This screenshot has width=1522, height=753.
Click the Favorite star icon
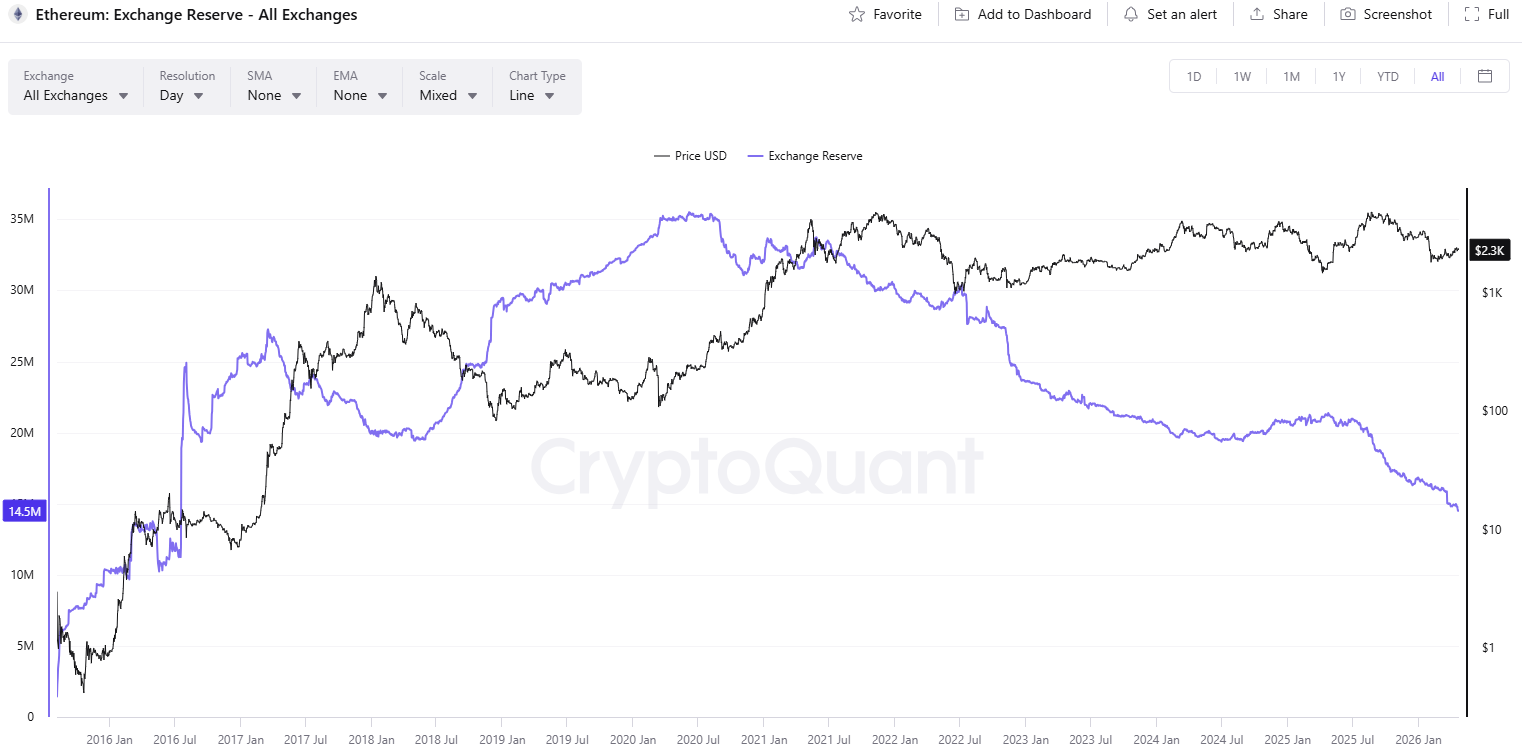[858, 14]
